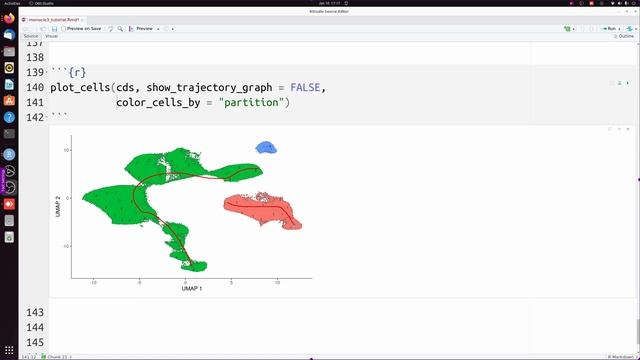Click the plot_cells function name
The image size is (640, 360).
click(80, 88)
